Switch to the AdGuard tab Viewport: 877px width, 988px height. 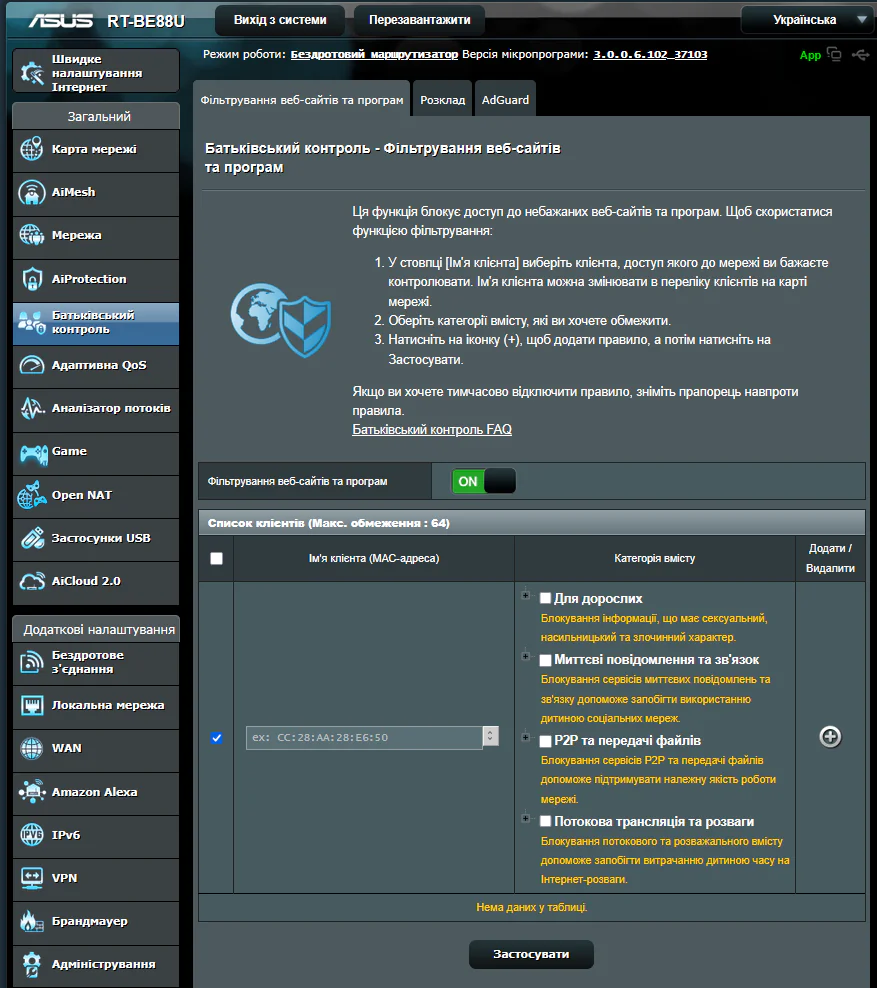coord(505,100)
